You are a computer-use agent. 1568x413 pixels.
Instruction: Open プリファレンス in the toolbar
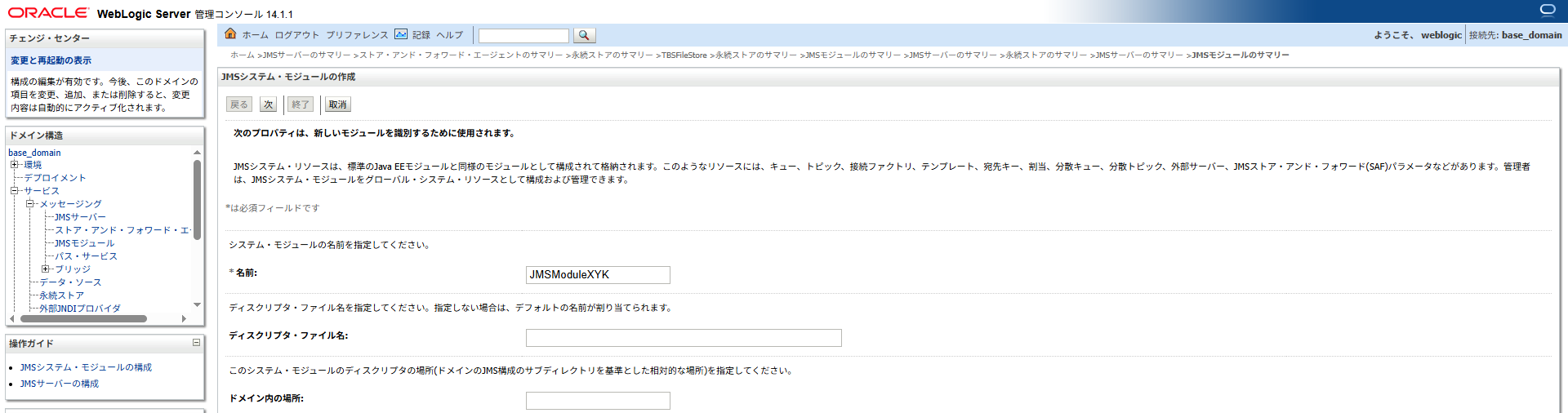[x=357, y=35]
